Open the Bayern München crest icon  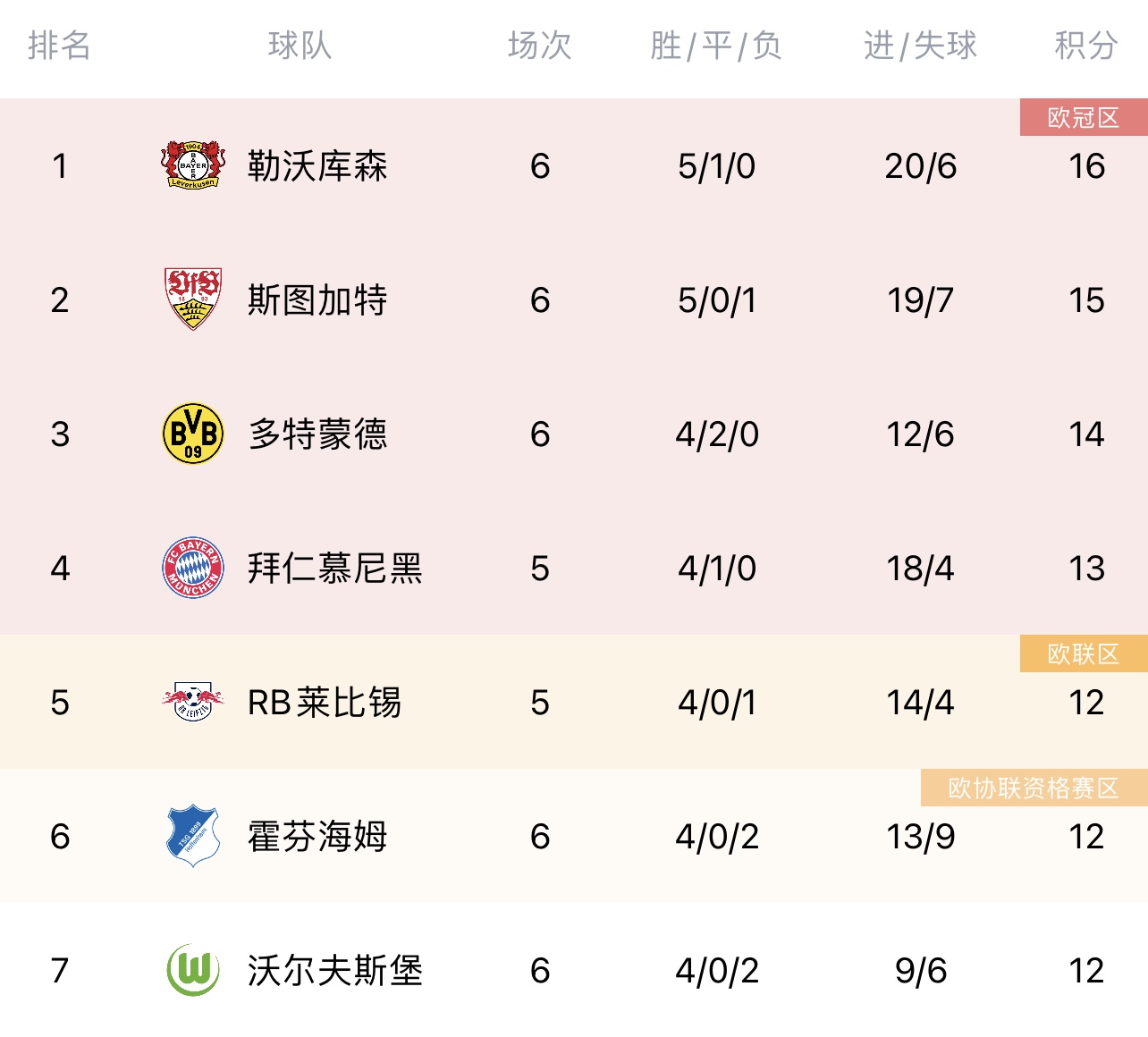[x=192, y=568]
